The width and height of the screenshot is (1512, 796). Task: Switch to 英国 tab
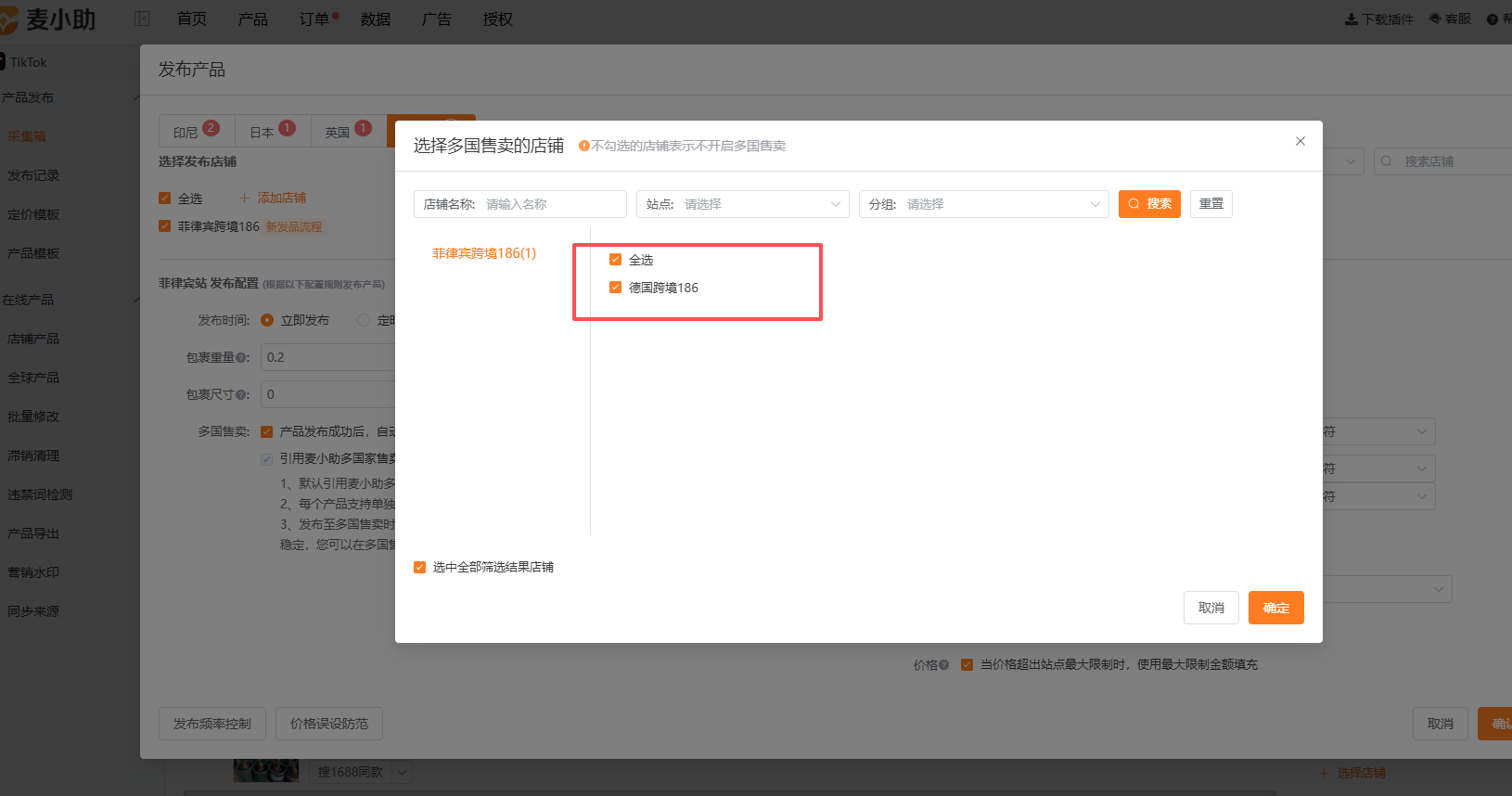coord(348,131)
